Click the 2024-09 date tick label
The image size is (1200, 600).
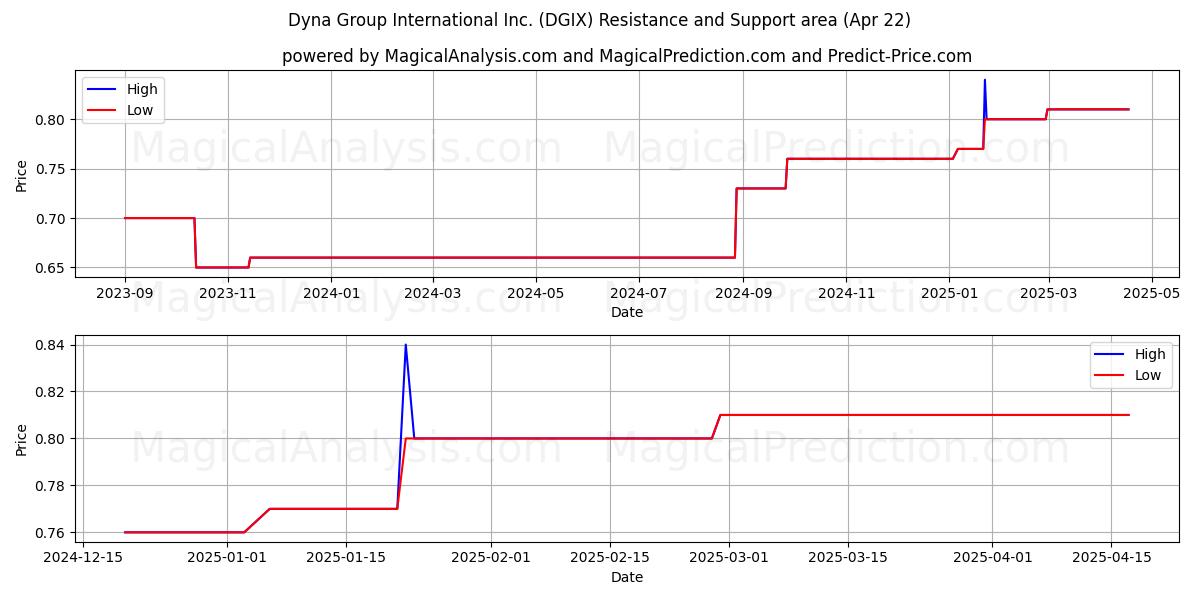(x=743, y=294)
